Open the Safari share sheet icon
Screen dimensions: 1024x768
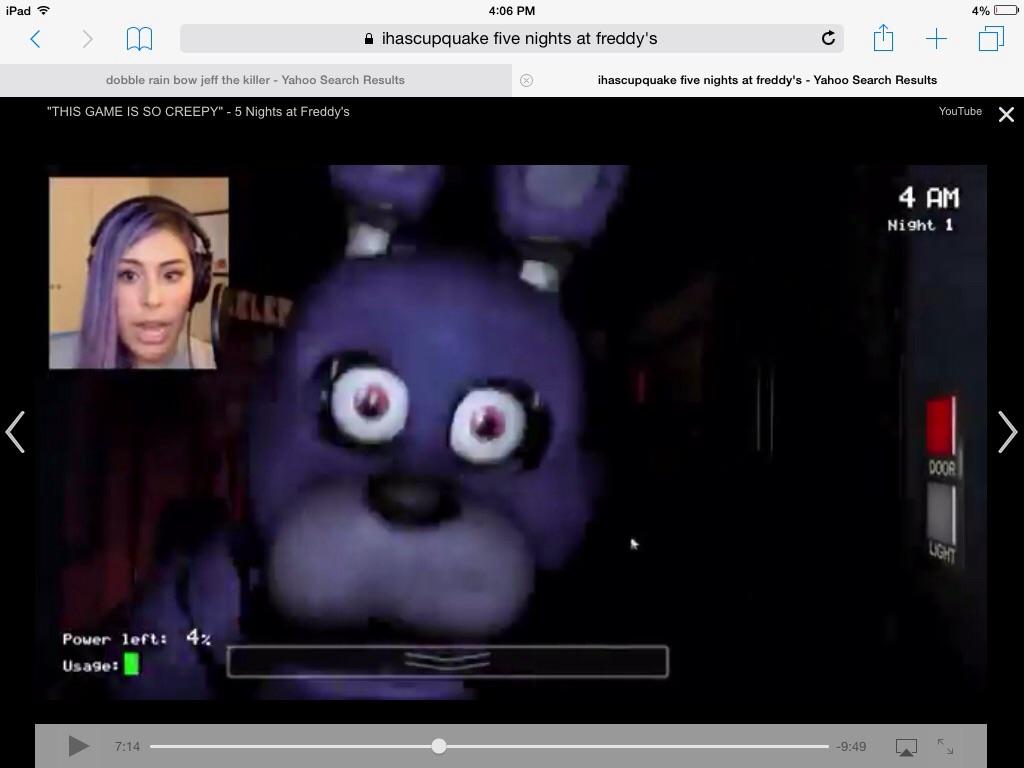[x=883, y=38]
